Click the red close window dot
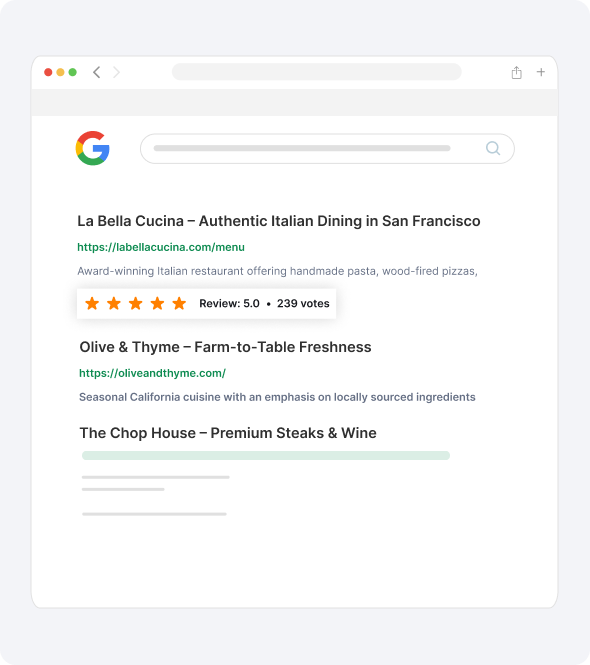This screenshot has width=590, height=665. point(48,72)
